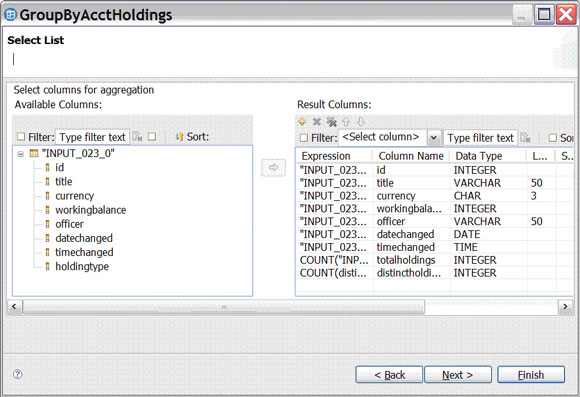580x397 pixels.
Task: Click the CHAR data type cell
Action: click(468, 196)
